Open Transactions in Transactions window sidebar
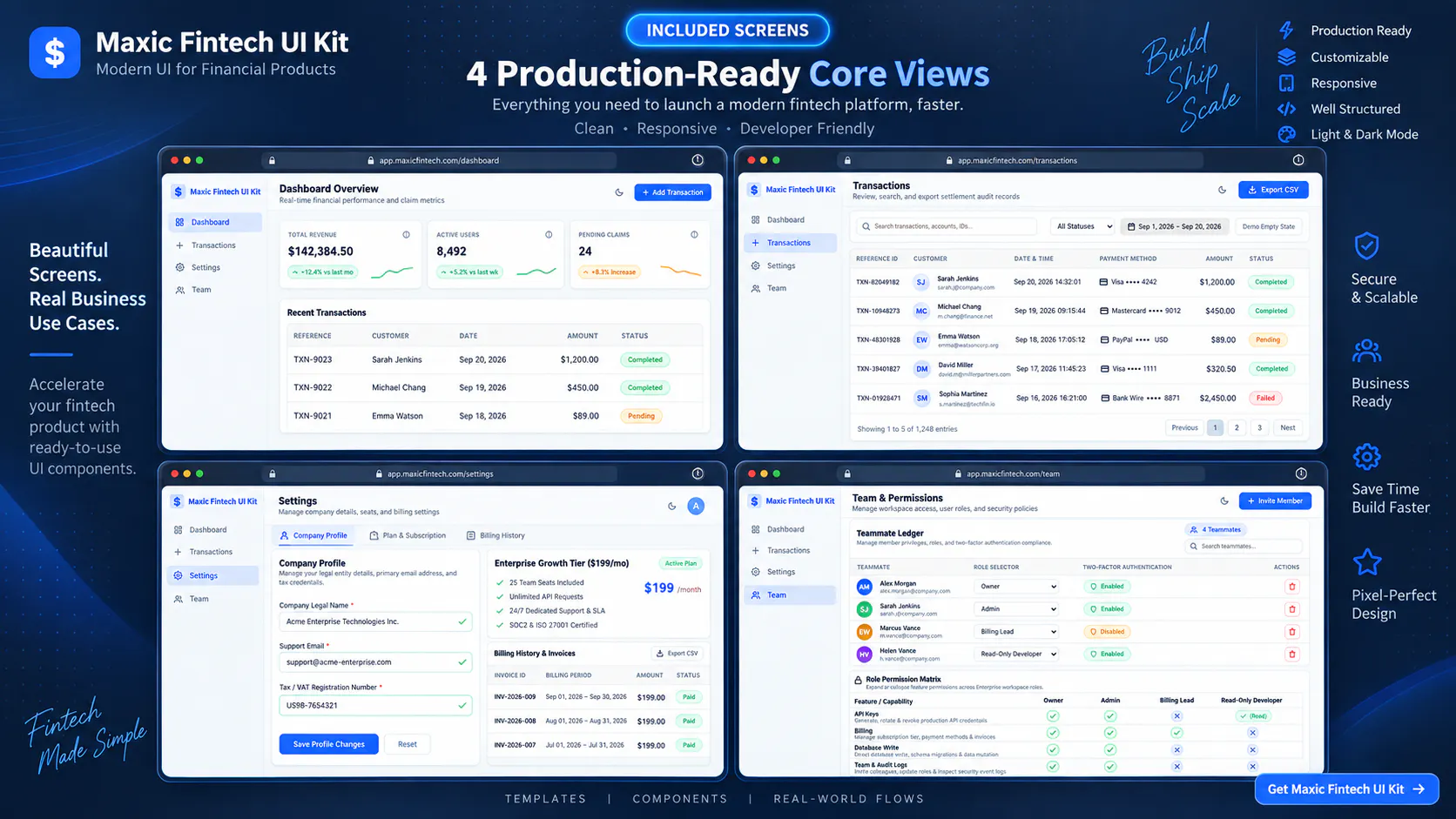 (x=791, y=243)
